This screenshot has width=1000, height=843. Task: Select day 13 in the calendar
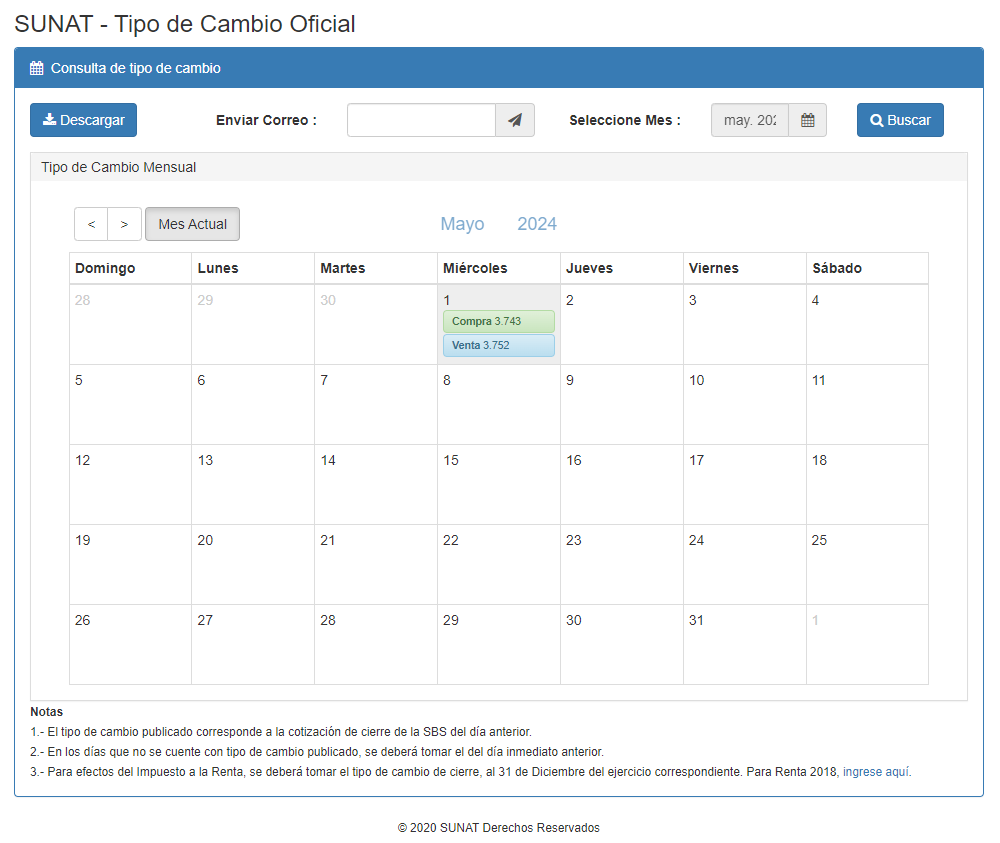[253, 485]
